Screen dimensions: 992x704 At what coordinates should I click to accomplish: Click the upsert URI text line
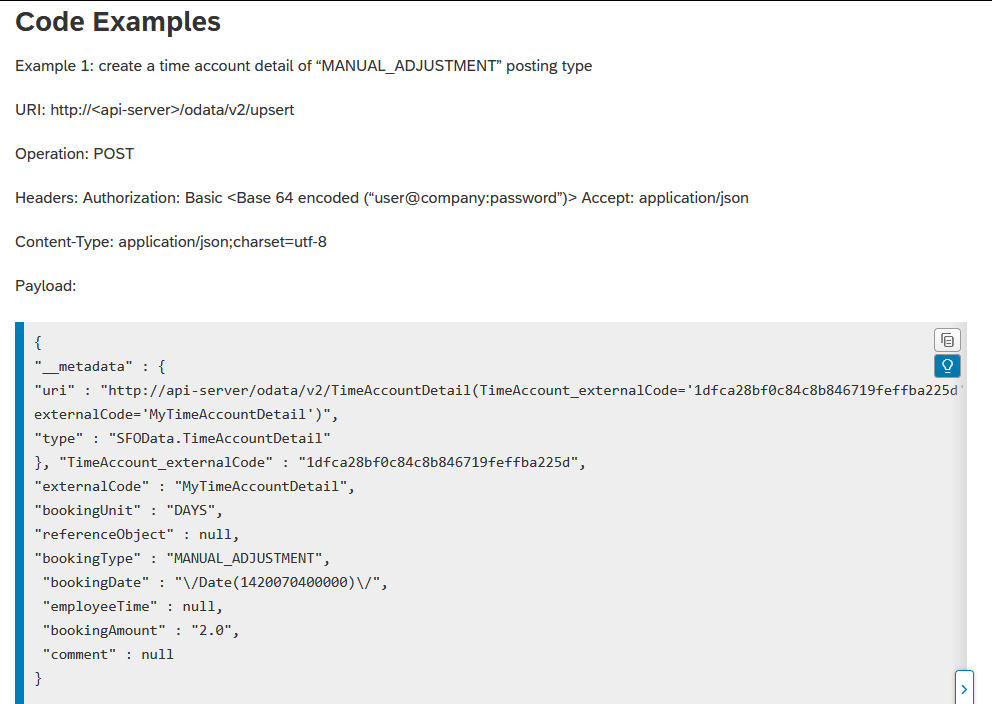155,110
